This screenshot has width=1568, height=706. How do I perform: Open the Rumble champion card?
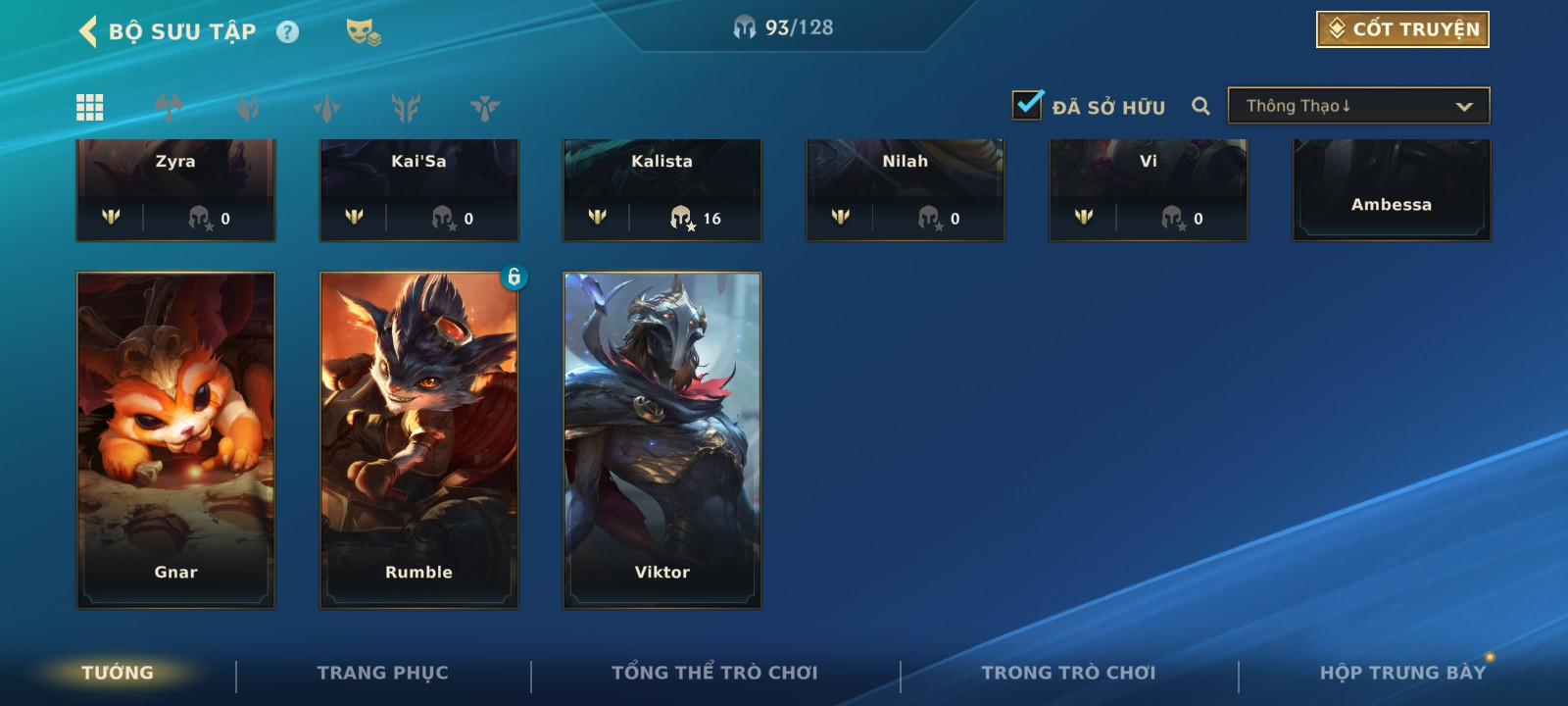point(419,440)
